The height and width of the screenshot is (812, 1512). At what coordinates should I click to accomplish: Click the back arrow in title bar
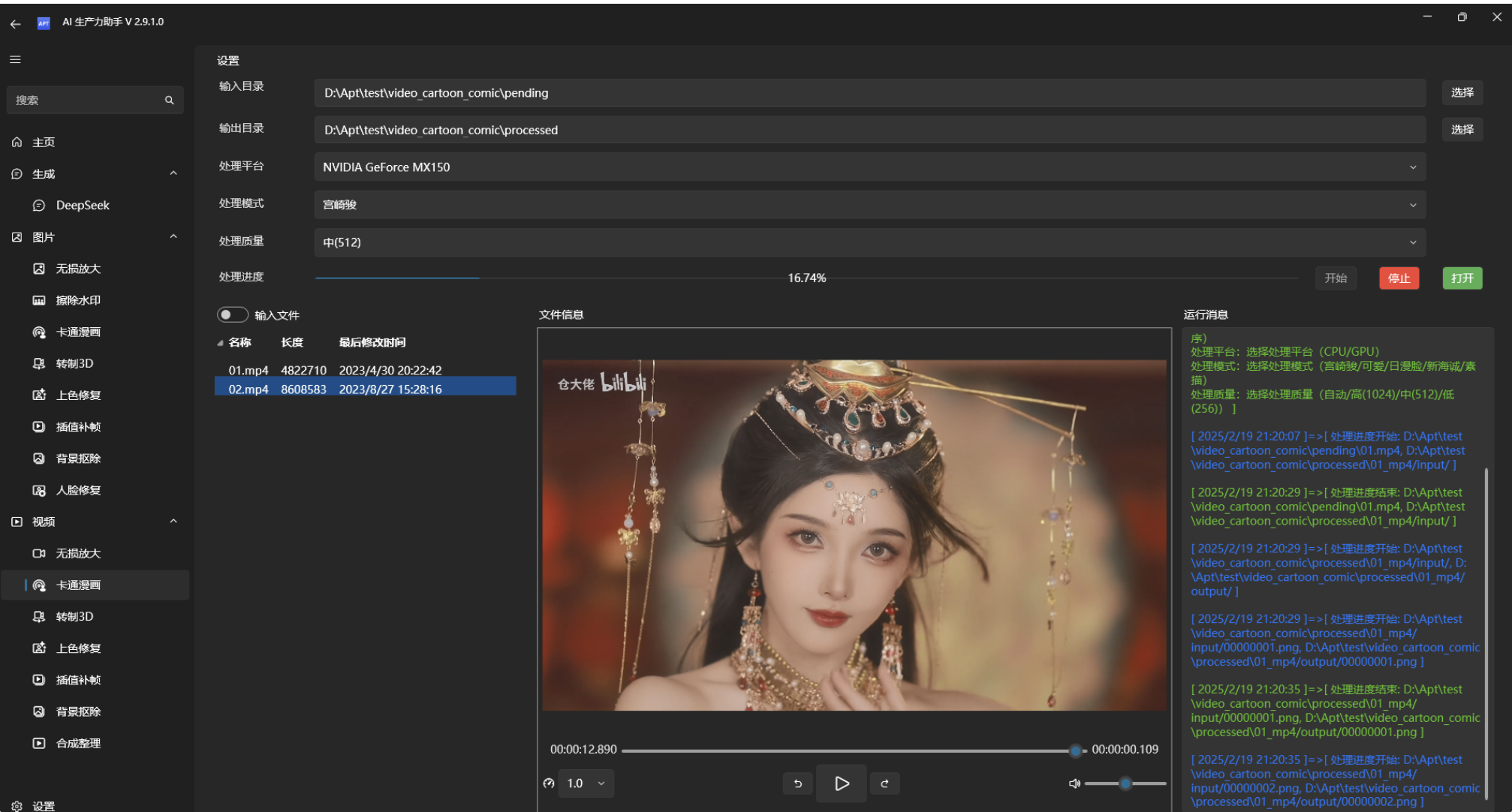(x=15, y=23)
